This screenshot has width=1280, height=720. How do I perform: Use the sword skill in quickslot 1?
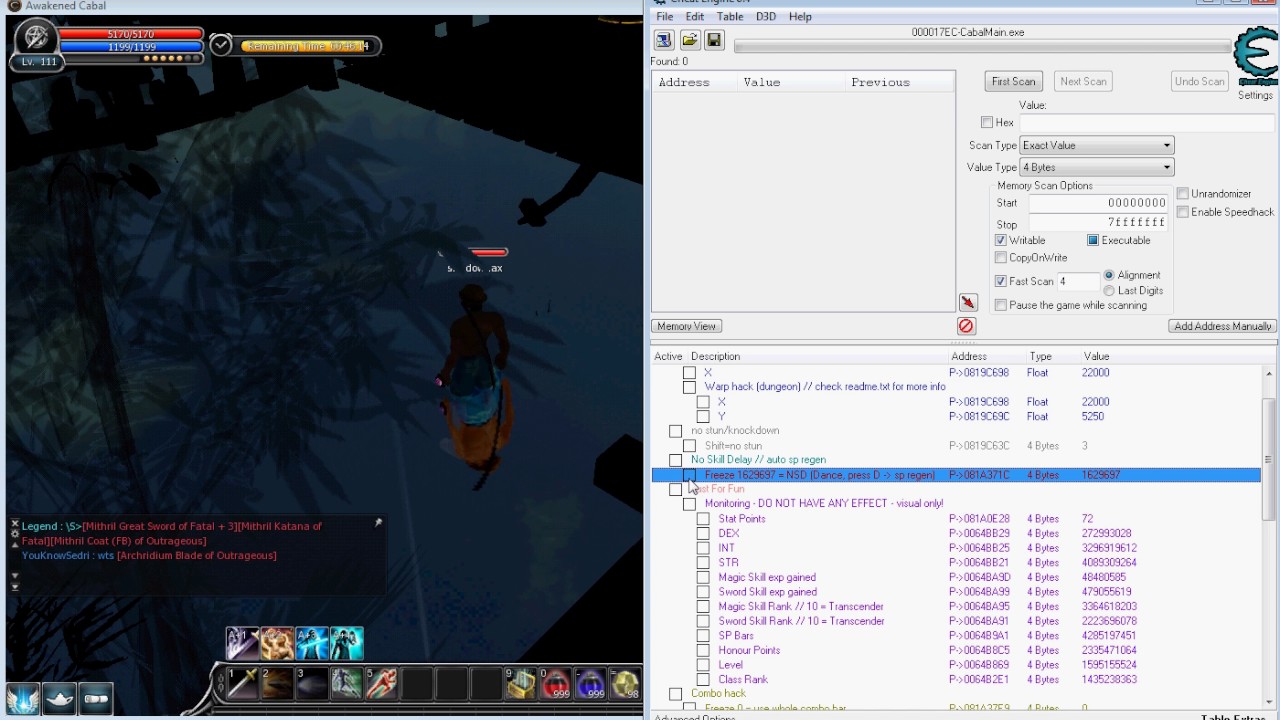pos(243,683)
